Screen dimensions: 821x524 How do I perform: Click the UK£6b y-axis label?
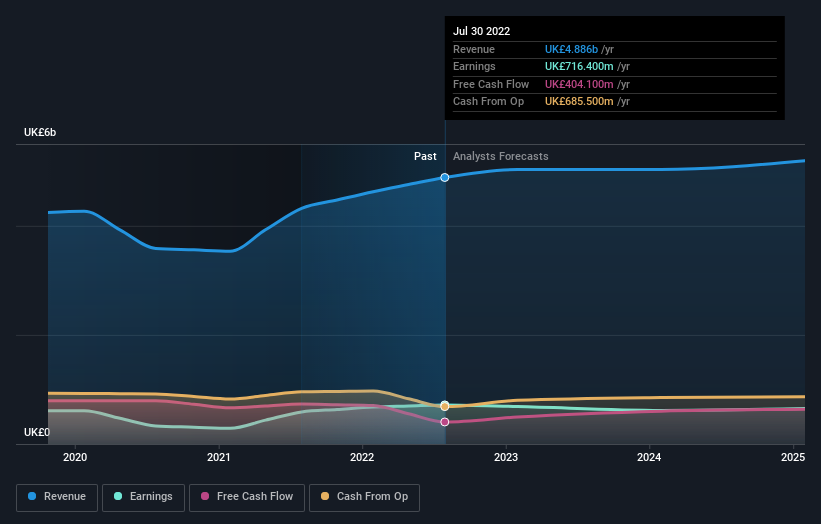40,132
